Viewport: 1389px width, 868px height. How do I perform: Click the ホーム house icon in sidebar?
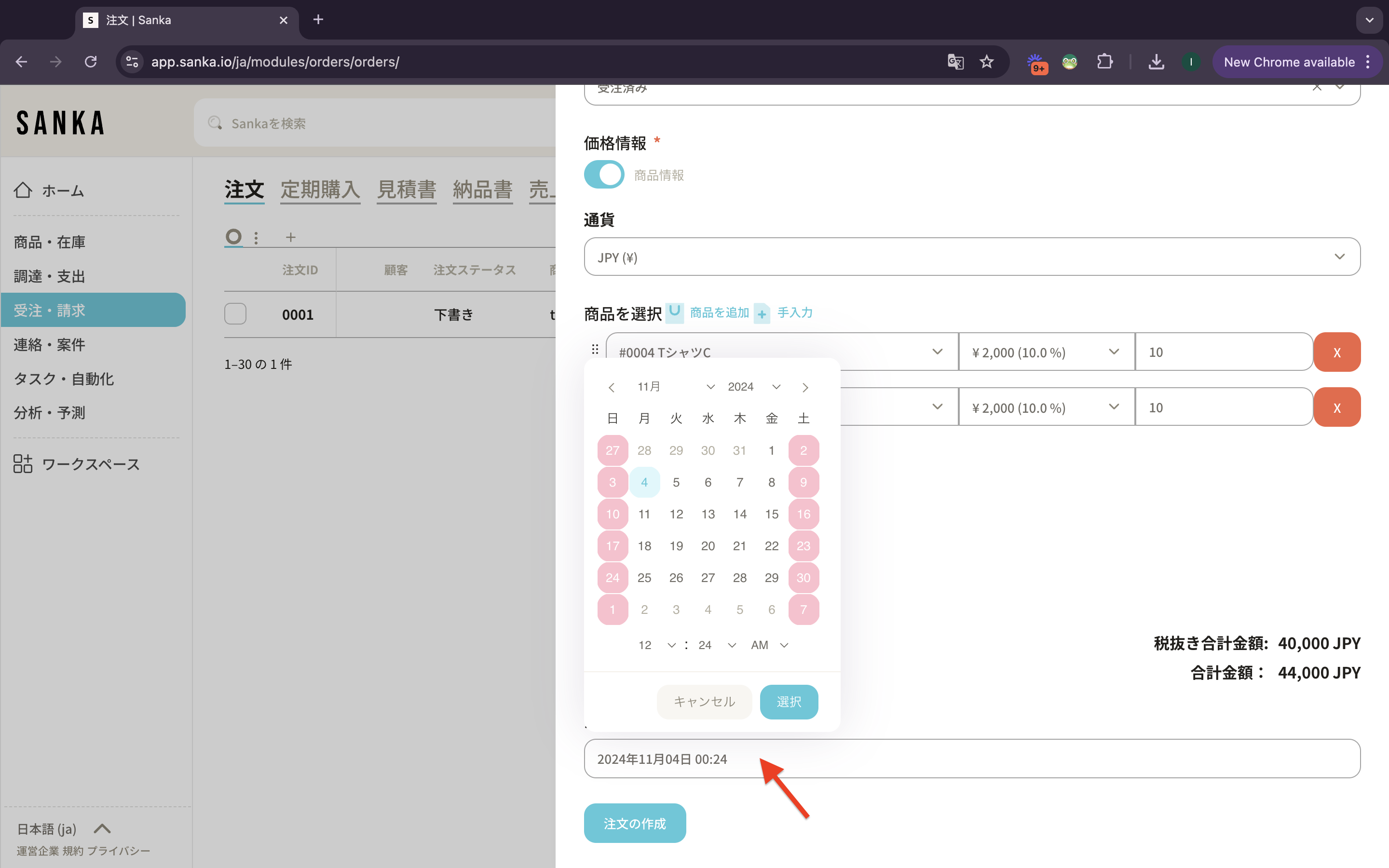tap(23, 190)
